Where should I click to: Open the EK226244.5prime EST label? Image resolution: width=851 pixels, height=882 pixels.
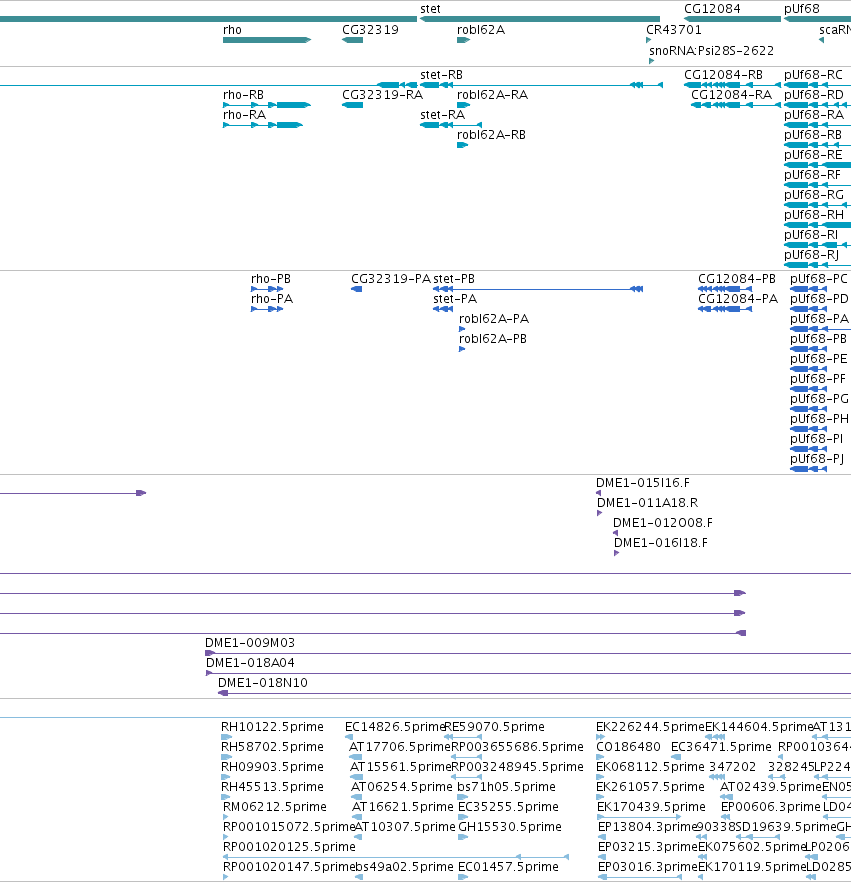click(x=650, y=727)
